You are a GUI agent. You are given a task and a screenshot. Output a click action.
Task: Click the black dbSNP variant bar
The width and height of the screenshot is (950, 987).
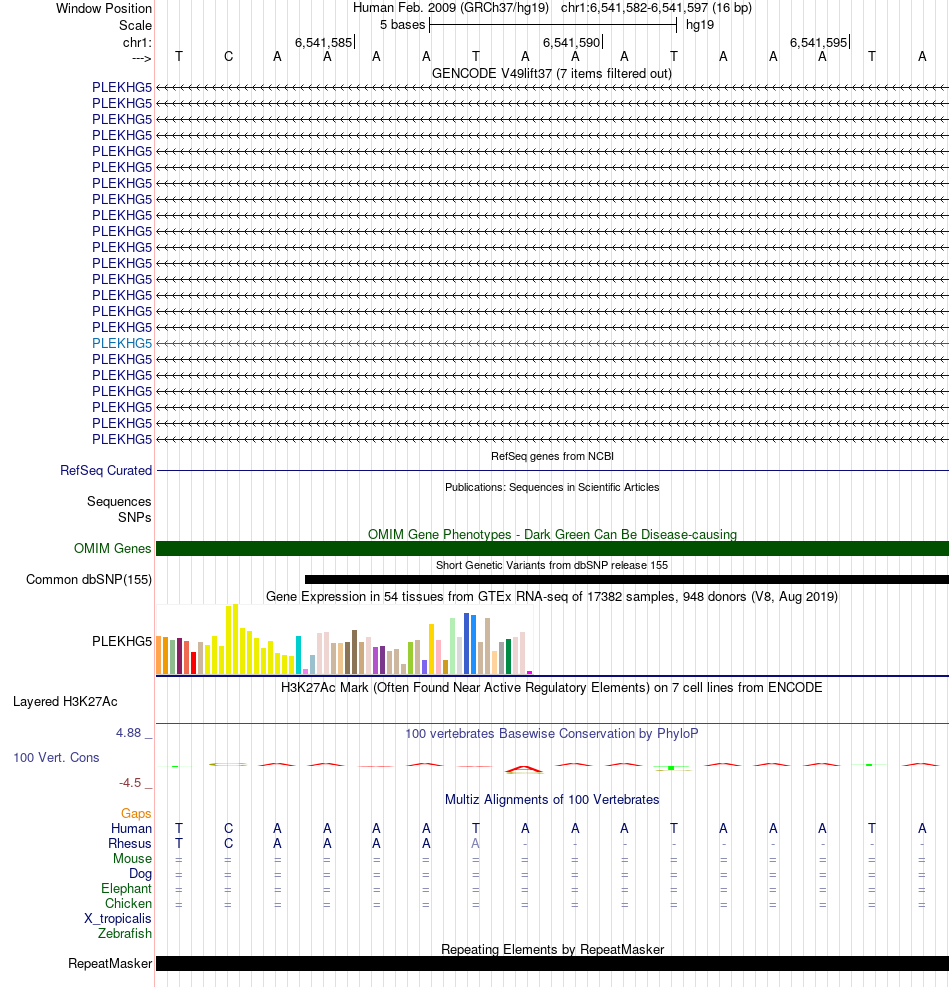626,579
